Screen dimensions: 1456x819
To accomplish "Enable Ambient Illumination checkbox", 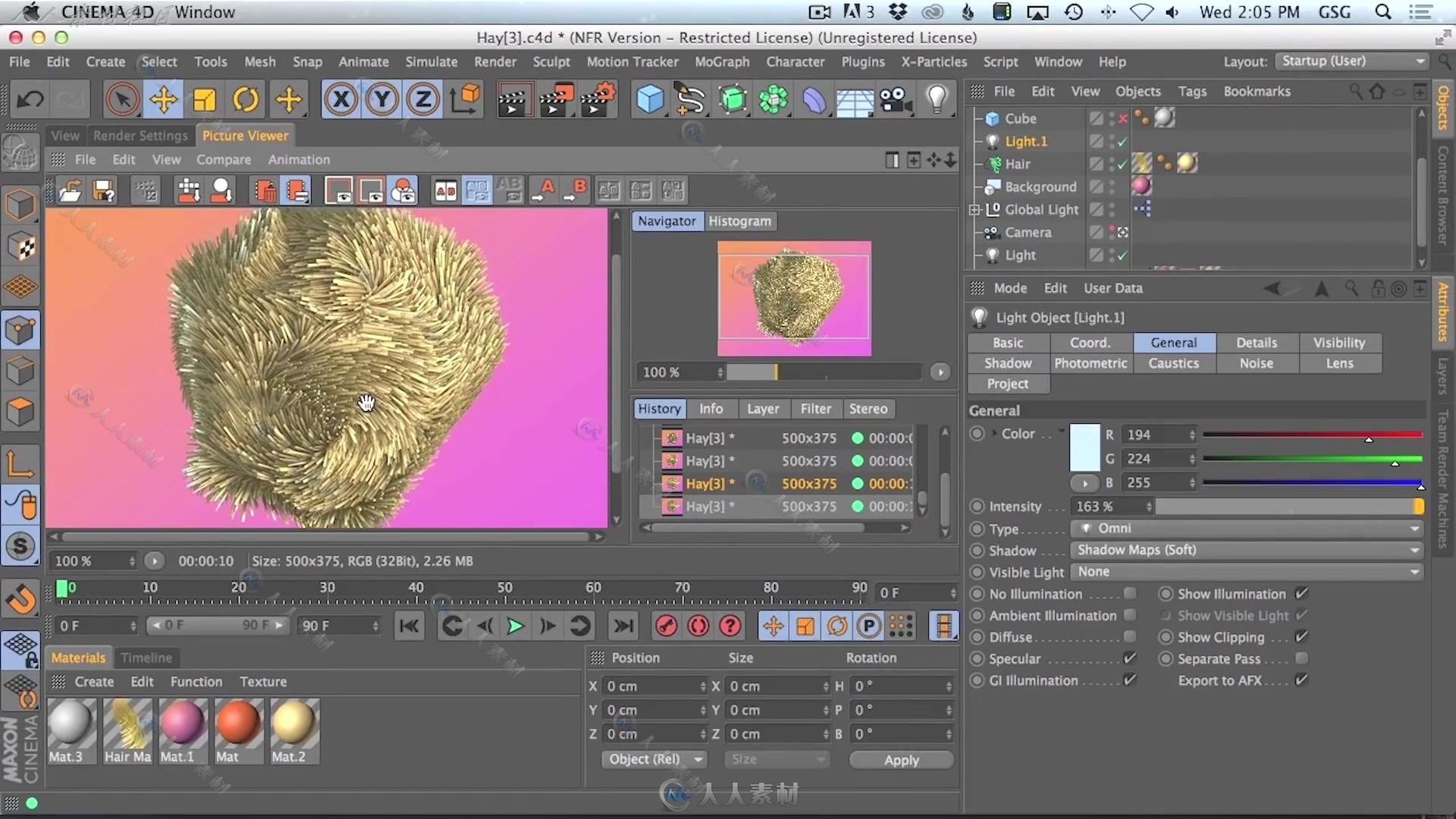I will point(1130,615).
